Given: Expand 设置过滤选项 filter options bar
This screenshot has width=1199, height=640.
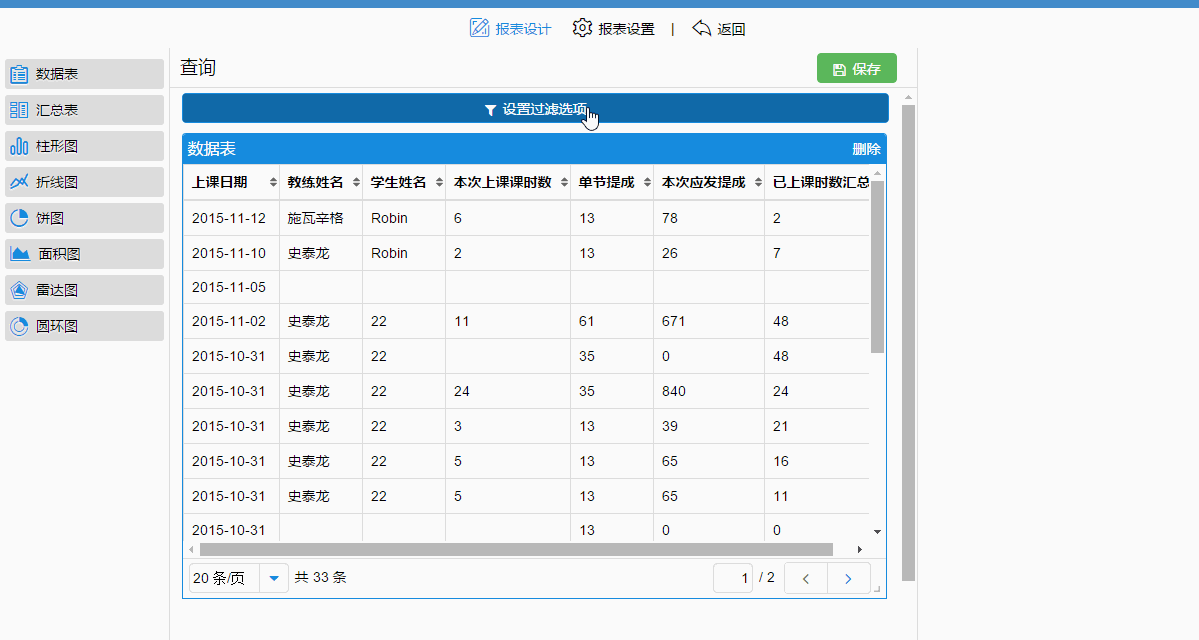Looking at the screenshot, I should pos(535,109).
